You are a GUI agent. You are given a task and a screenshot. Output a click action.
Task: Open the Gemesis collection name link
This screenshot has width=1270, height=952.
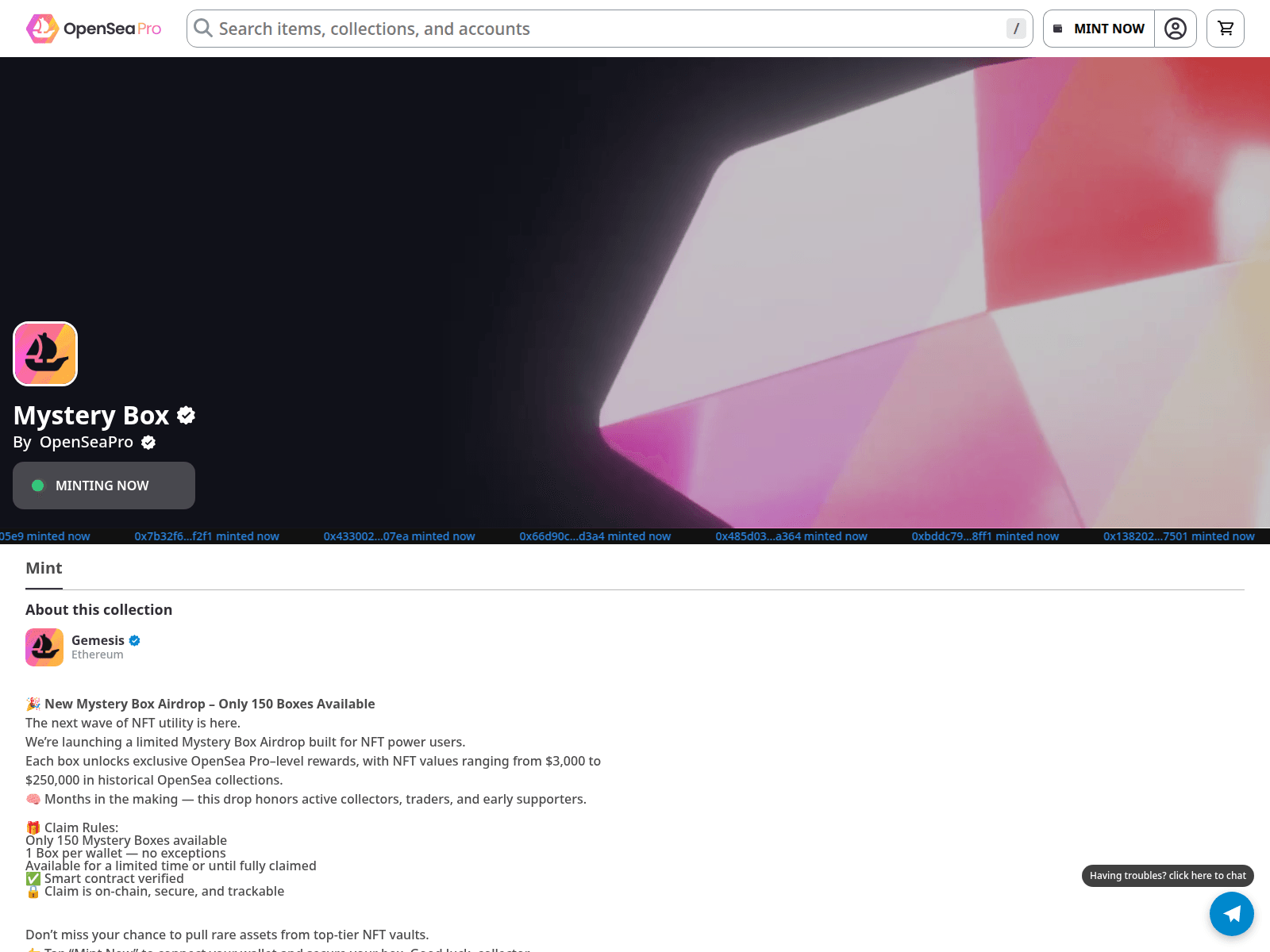point(98,640)
